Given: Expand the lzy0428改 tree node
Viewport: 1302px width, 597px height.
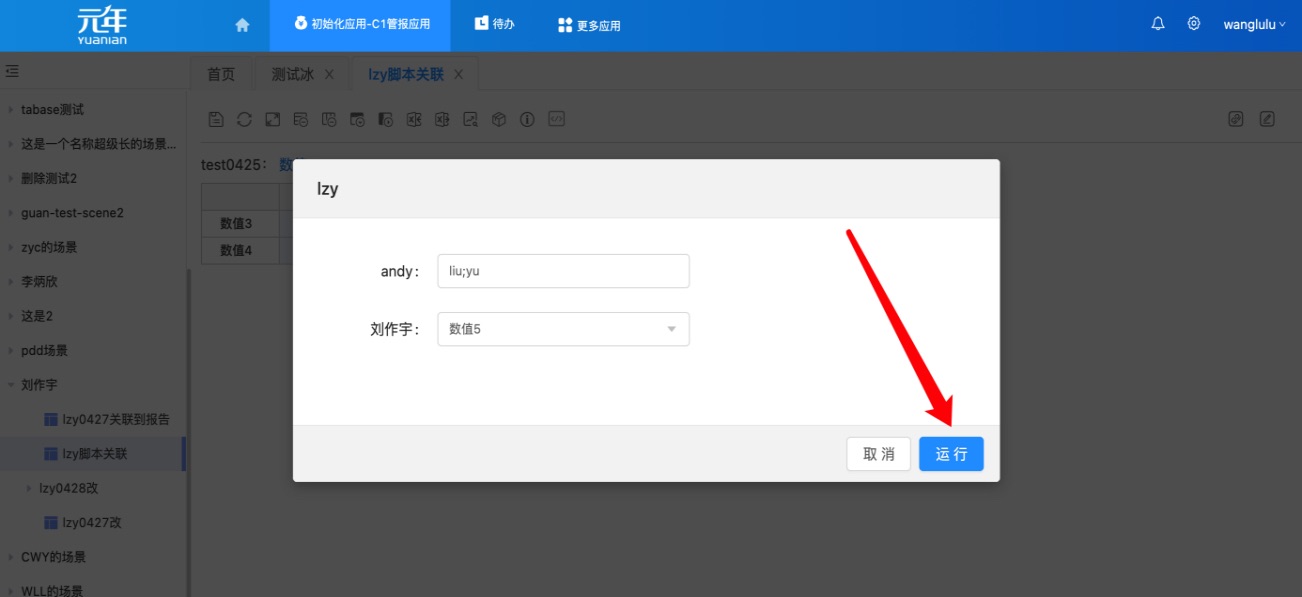Looking at the screenshot, I should [x=29, y=488].
